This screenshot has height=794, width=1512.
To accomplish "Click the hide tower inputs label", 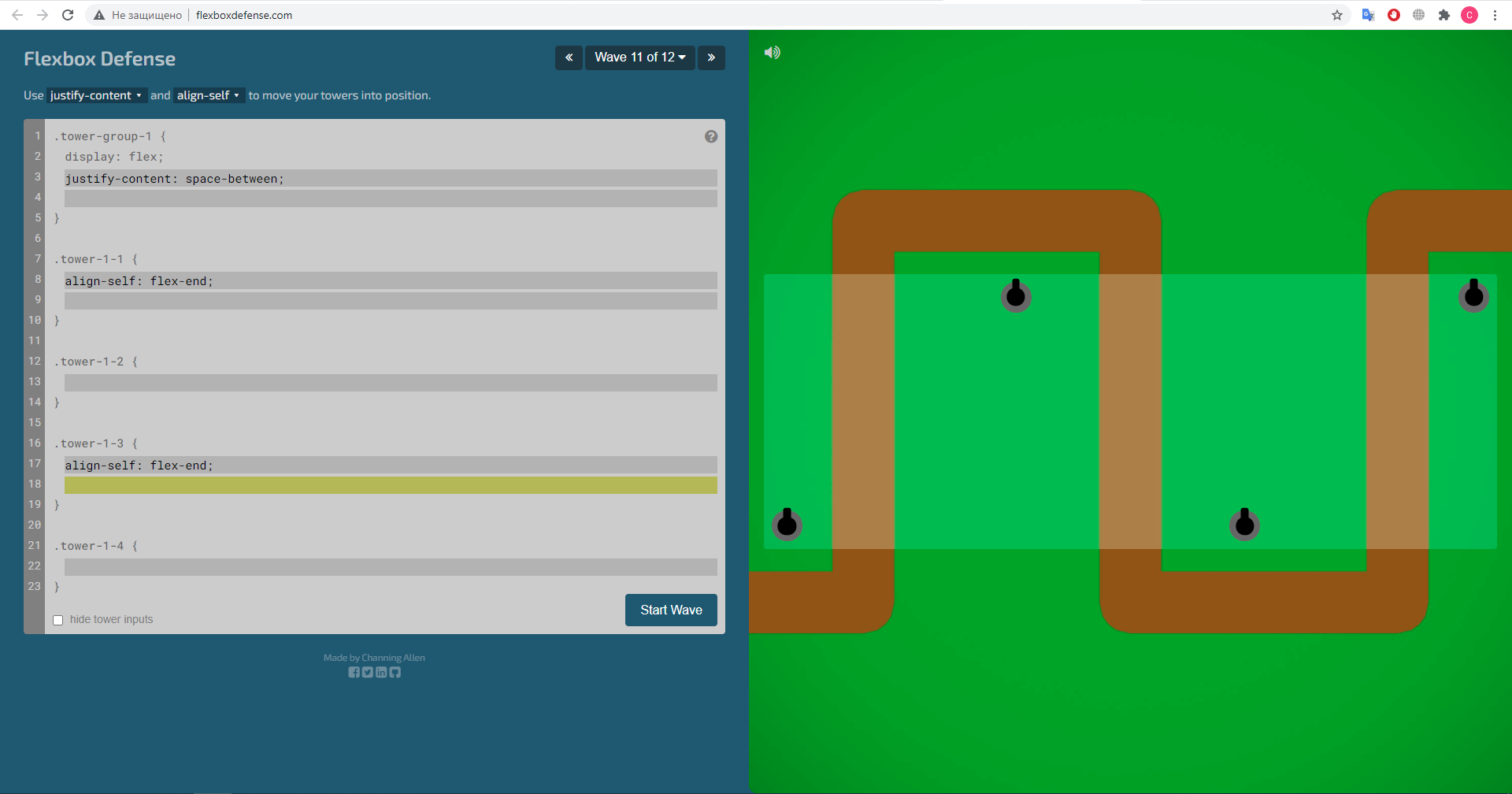I will pyautogui.click(x=111, y=619).
